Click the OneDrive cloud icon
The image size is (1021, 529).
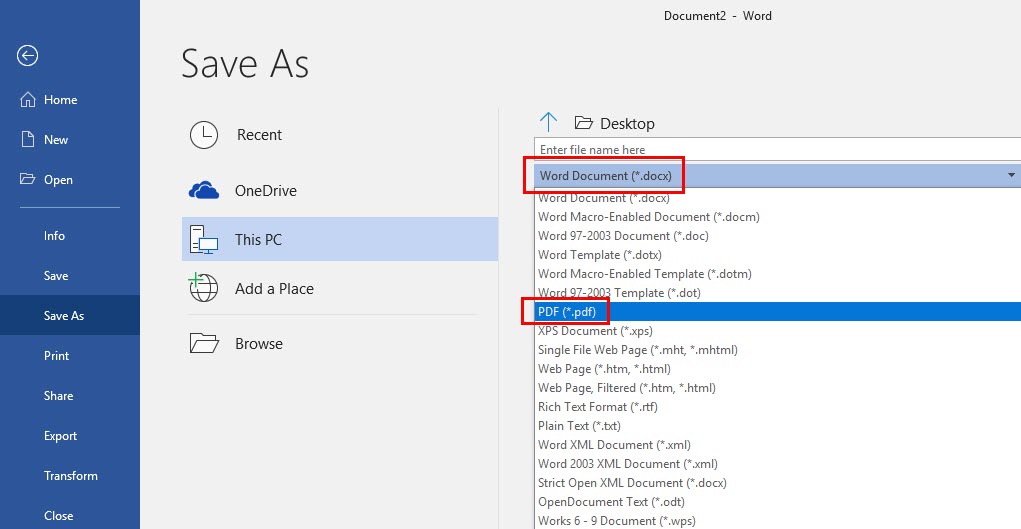pyautogui.click(x=204, y=190)
